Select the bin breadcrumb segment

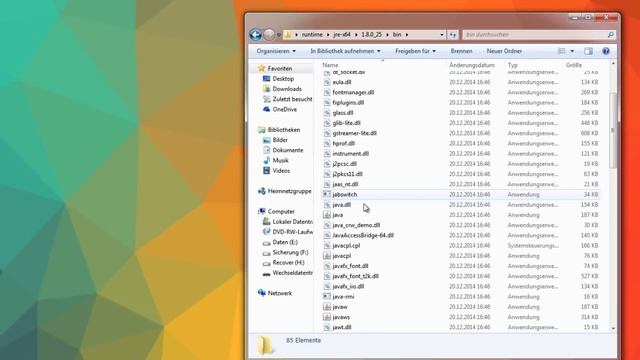(x=397, y=35)
